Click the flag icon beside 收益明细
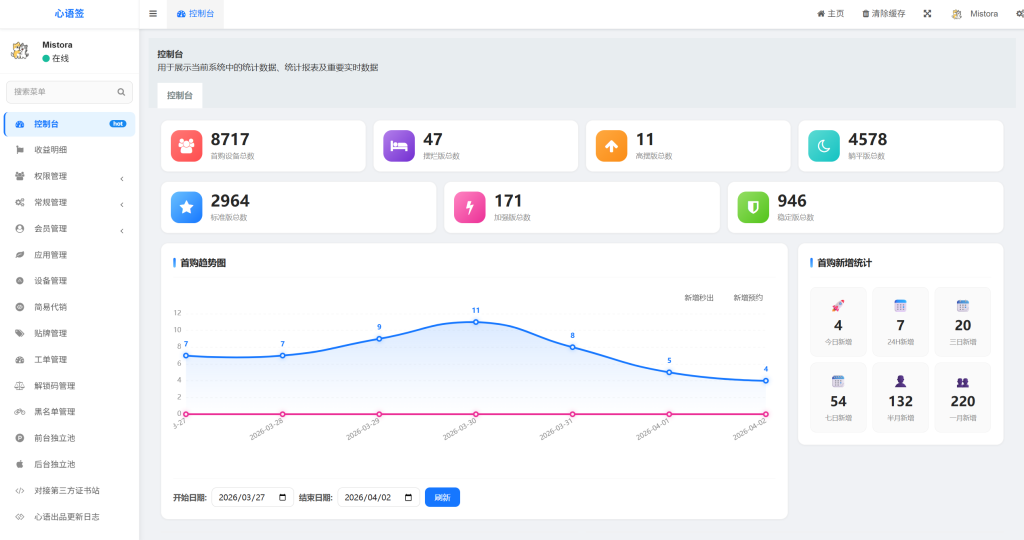Viewport: 1024px width, 540px height. point(20,150)
